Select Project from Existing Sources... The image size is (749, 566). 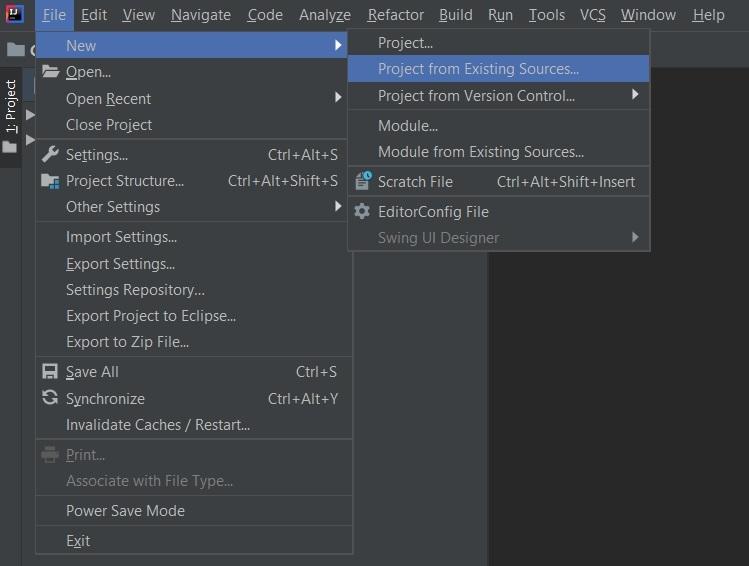[478, 69]
